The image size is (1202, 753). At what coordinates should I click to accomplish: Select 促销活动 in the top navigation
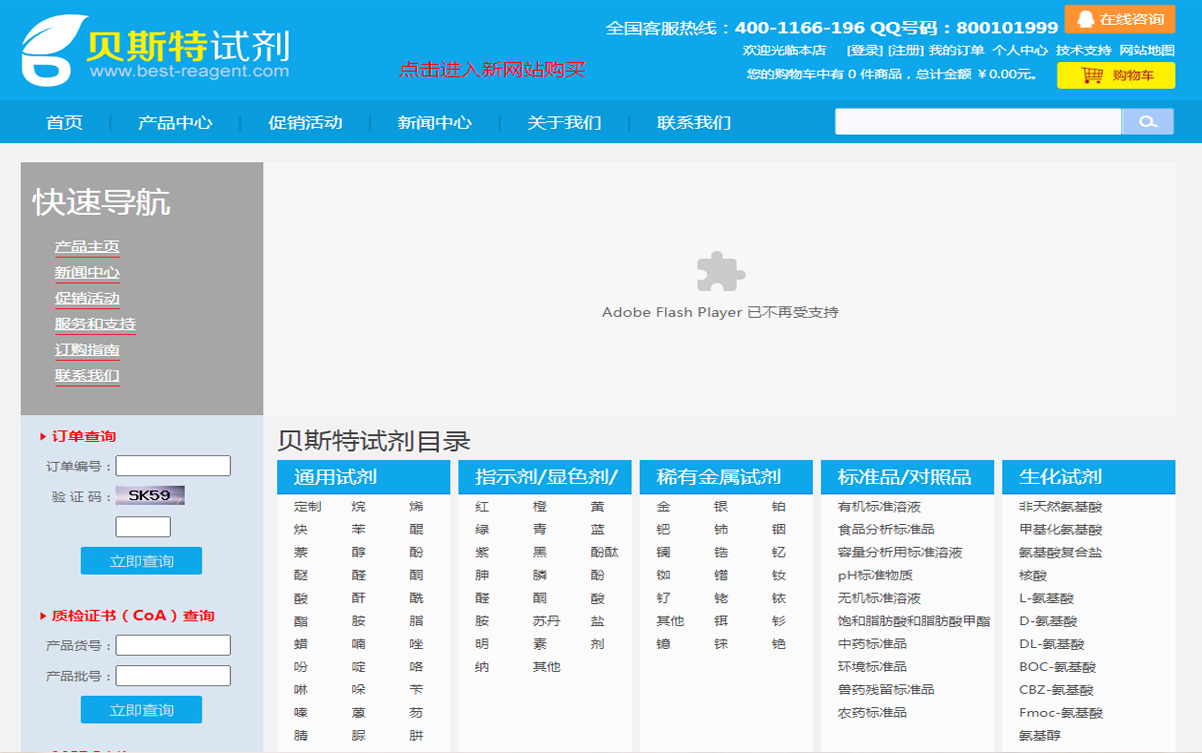305,123
